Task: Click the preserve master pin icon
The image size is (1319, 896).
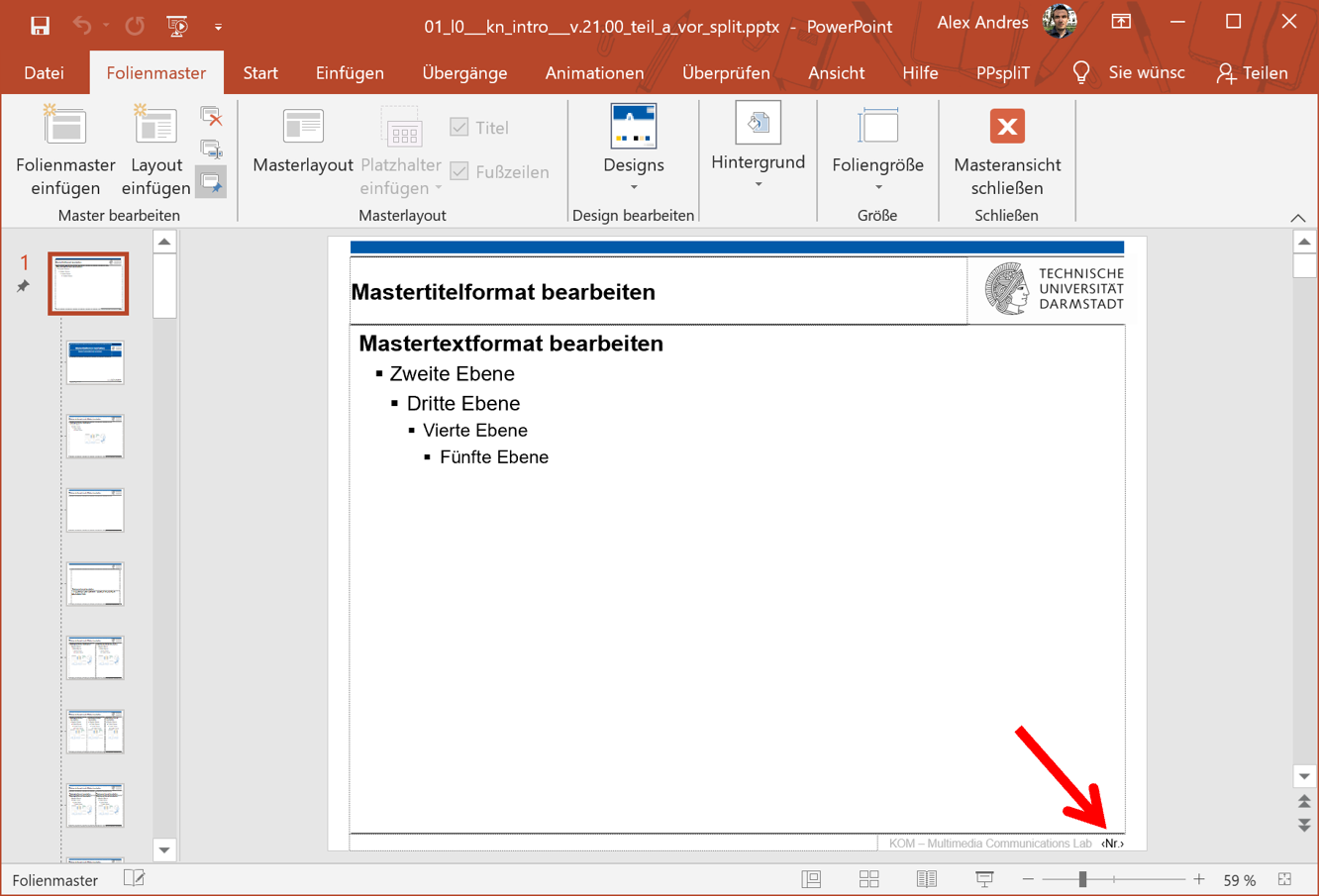Action: tap(211, 181)
